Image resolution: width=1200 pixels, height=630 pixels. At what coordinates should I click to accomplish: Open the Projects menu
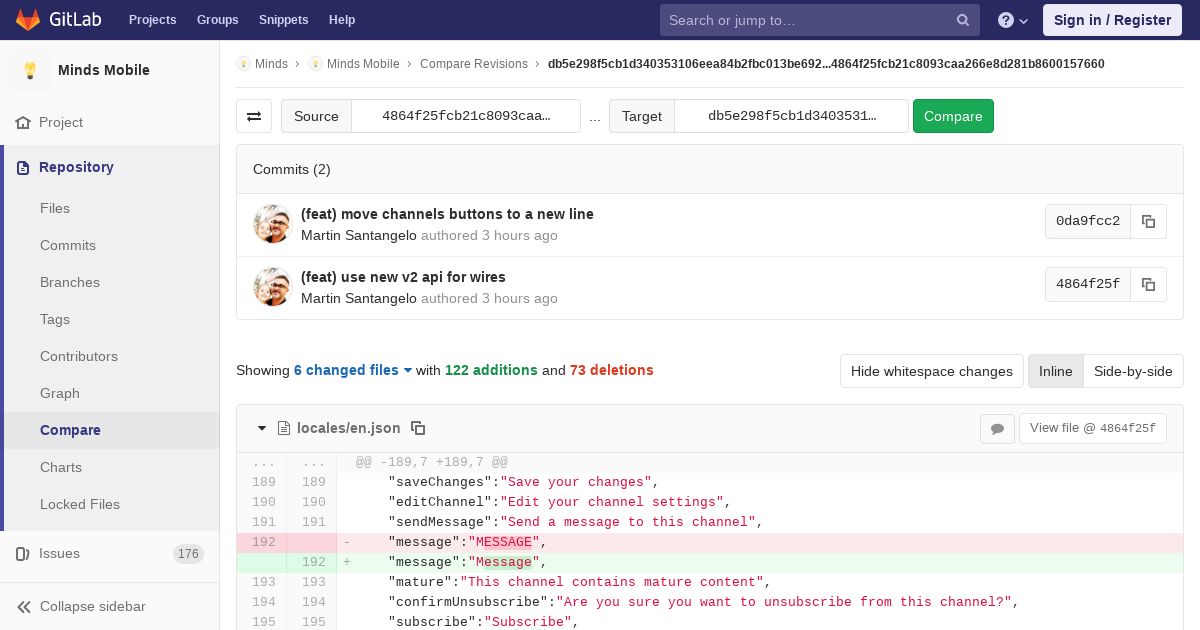click(x=153, y=20)
